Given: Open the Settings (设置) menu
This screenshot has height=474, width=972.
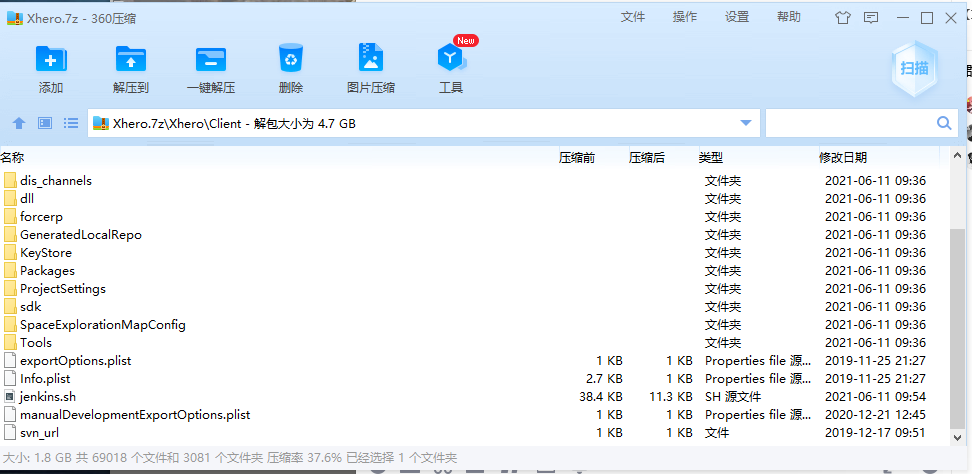Looking at the screenshot, I should (x=737, y=17).
